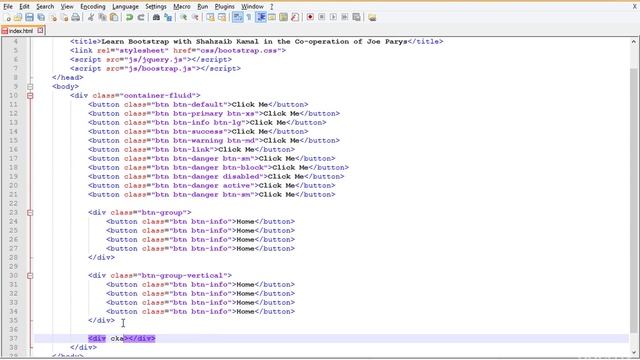The width and height of the screenshot is (640, 360).
Task: Click the Save All toolbar icon
Action: click(x=41, y=17)
